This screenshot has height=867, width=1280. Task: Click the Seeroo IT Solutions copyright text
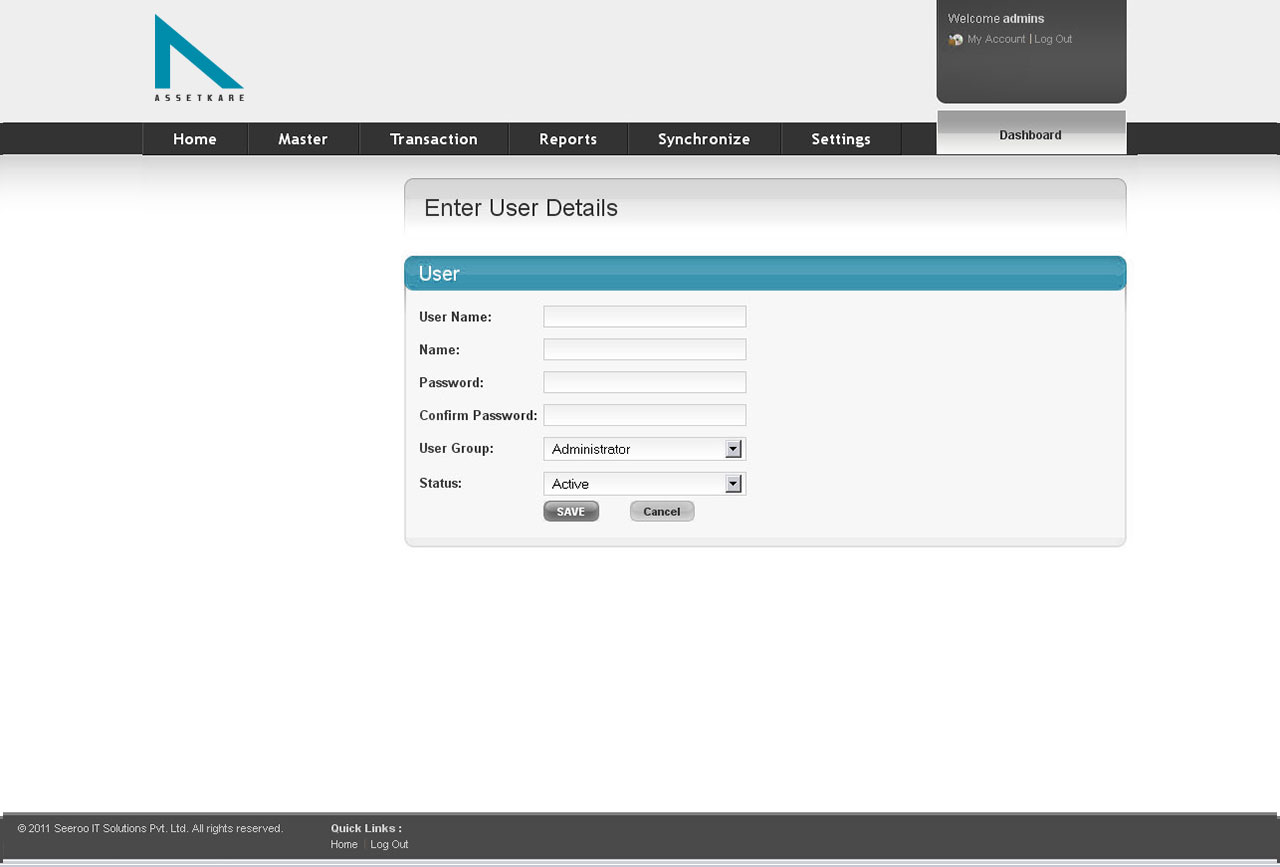point(150,828)
